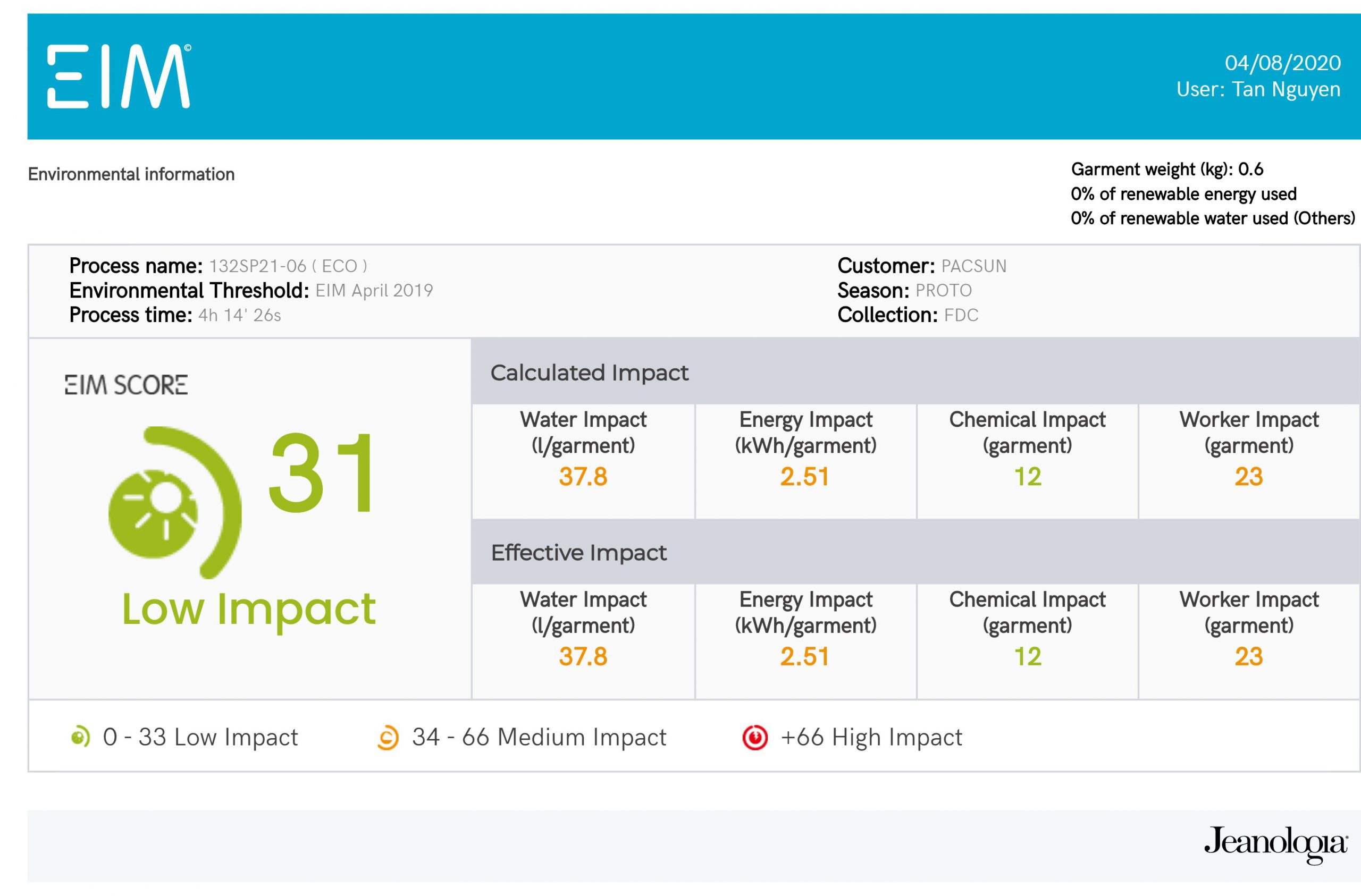Click the Calculated Water Impact (l/garment) label
The width and height of the screenshot is (1361, 896).
583,433
